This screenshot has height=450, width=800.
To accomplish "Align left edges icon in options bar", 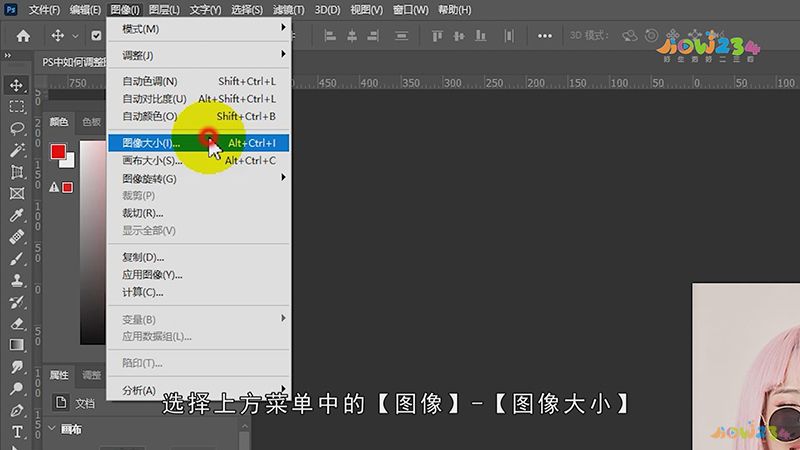I will [x=330, y=36].
